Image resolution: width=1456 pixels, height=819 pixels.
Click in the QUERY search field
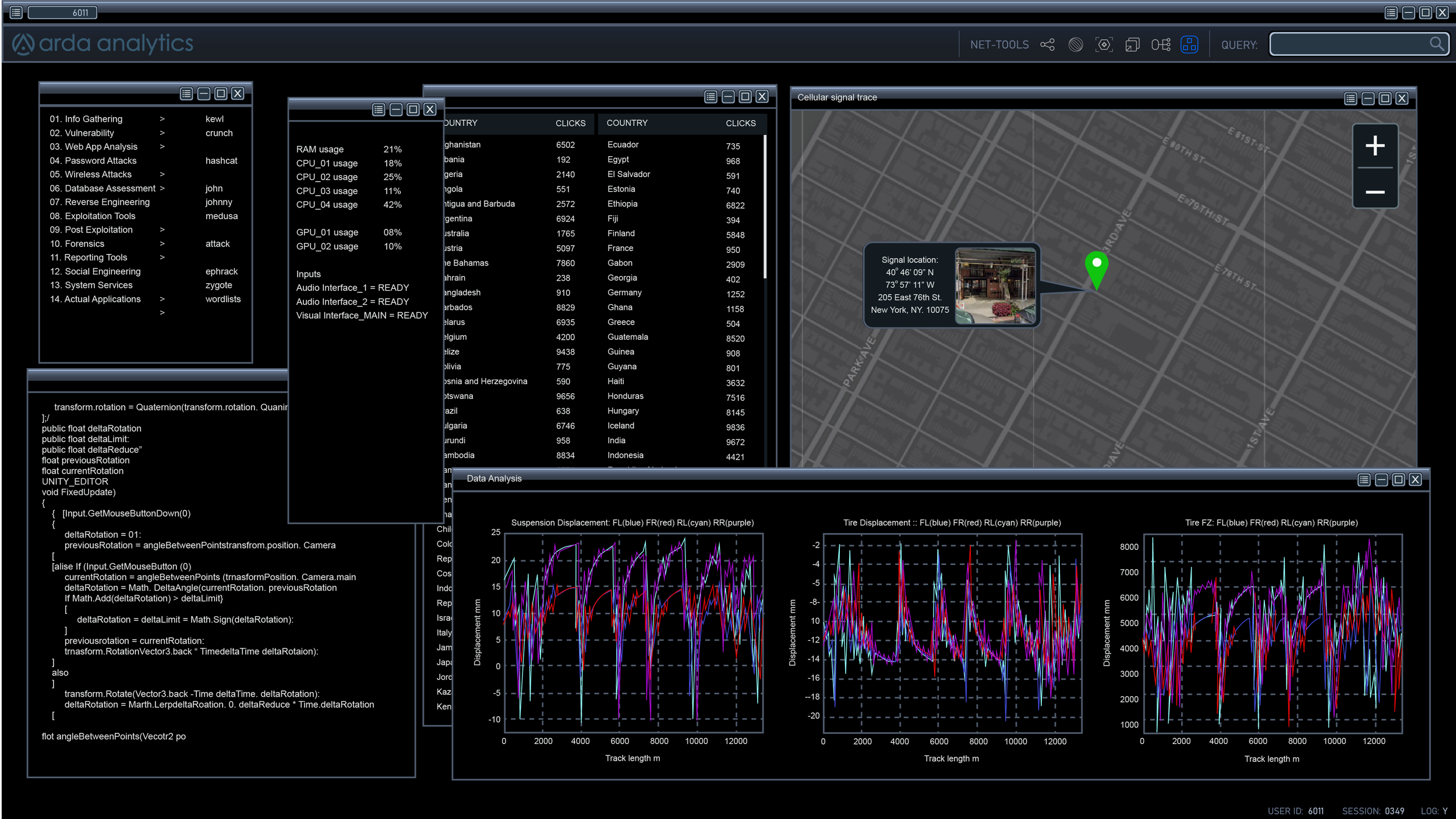pos(1359,44)
